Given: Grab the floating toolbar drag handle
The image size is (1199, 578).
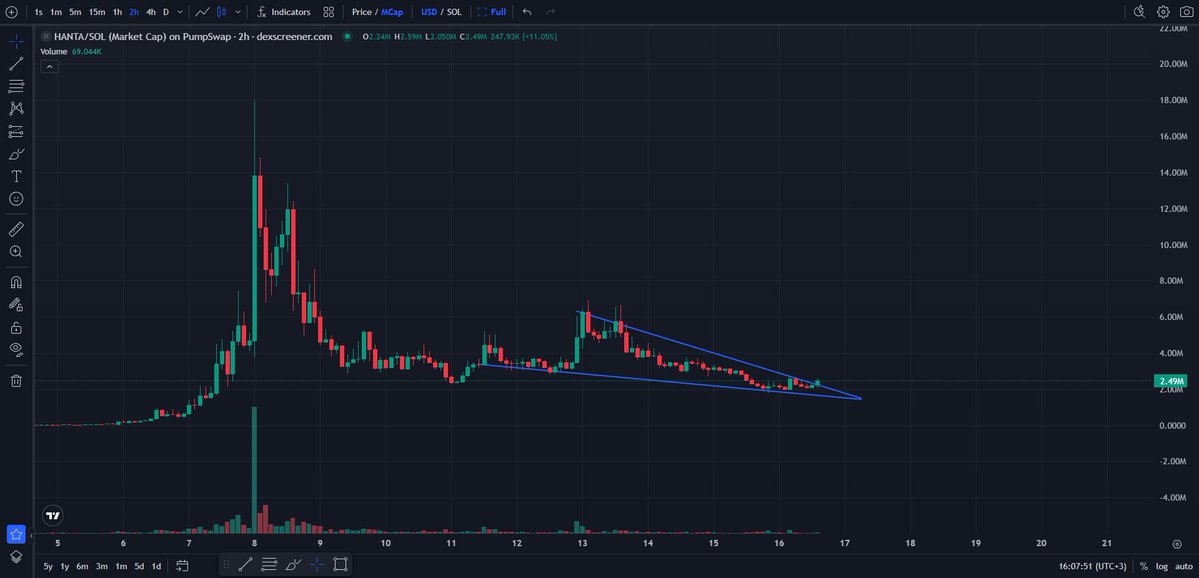Looking at the screenshot, I should pos(227,565).
